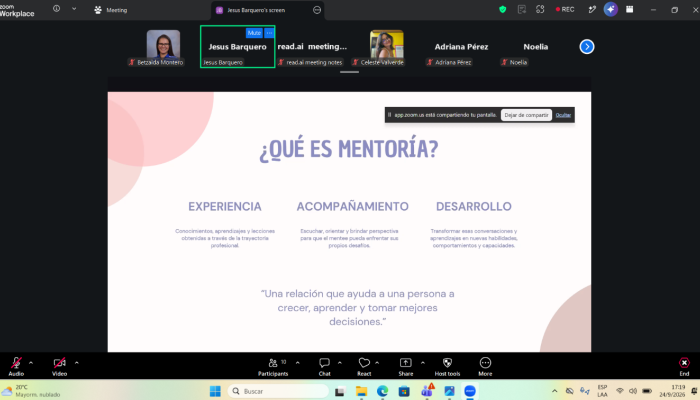Open the annotate pen icon in the top bar
Image resolution: width=700 pixels, height=400 pixels.
[592, 9]
